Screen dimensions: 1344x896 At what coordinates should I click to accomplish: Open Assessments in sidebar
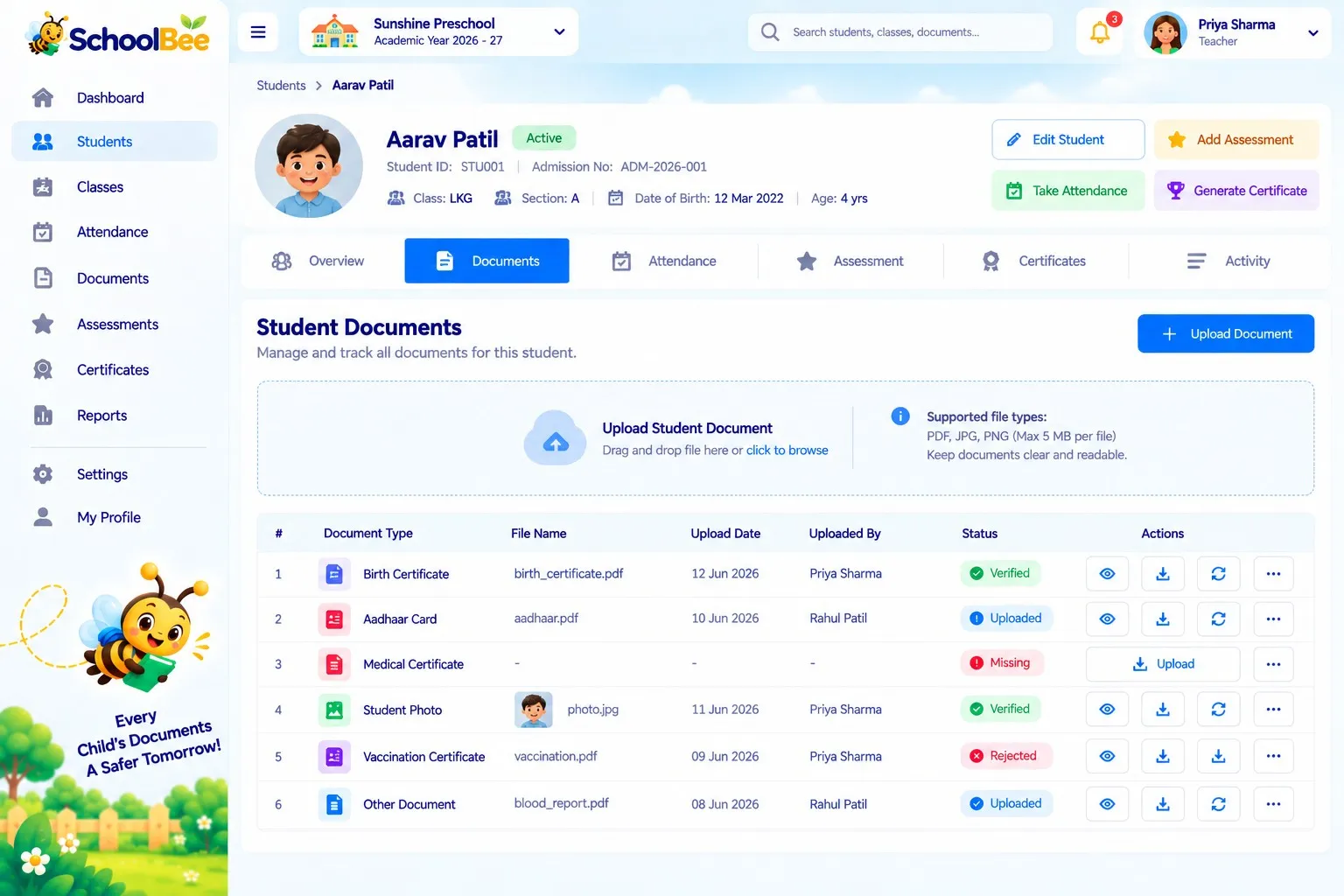point(115,325)
